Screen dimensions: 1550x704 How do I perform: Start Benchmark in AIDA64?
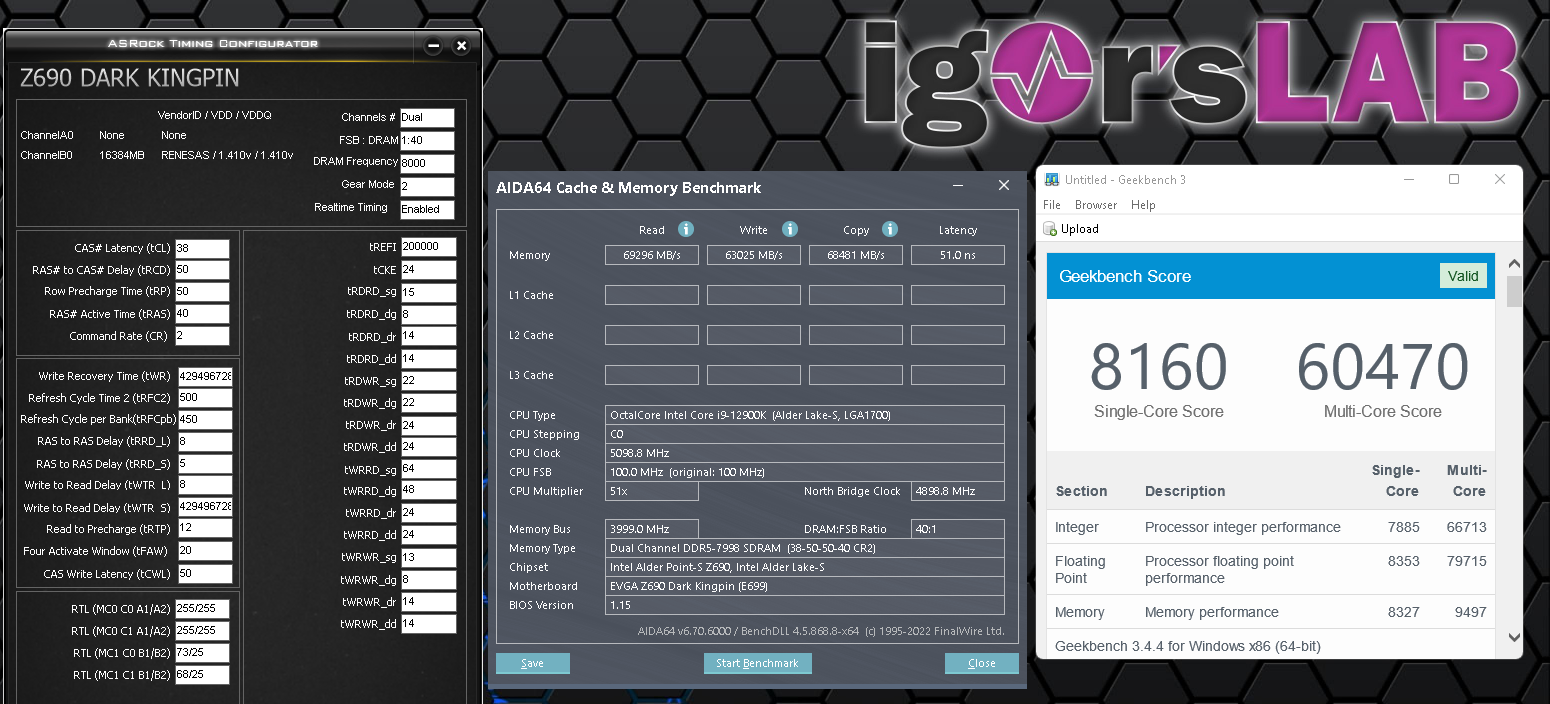[x=758, y=663]
